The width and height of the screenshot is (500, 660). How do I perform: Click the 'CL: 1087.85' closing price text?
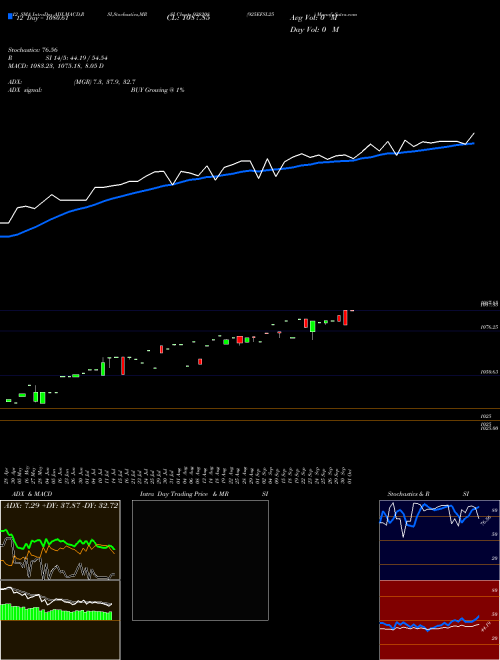pos(188,17)
